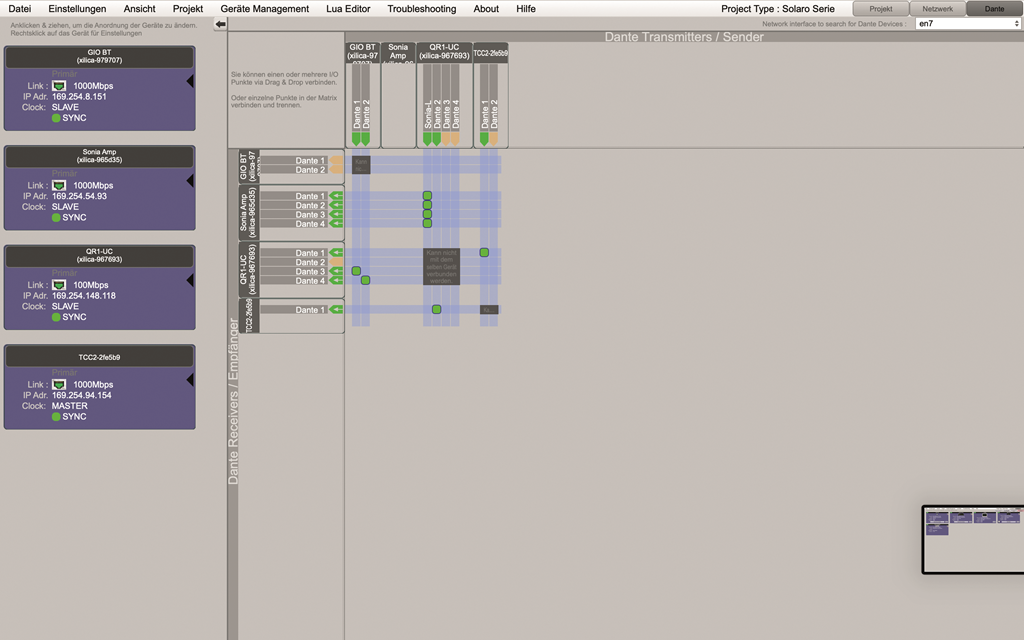The image size is (1024, 640).
Task: Select GIO BT device card header
Action: click(99, 57)
